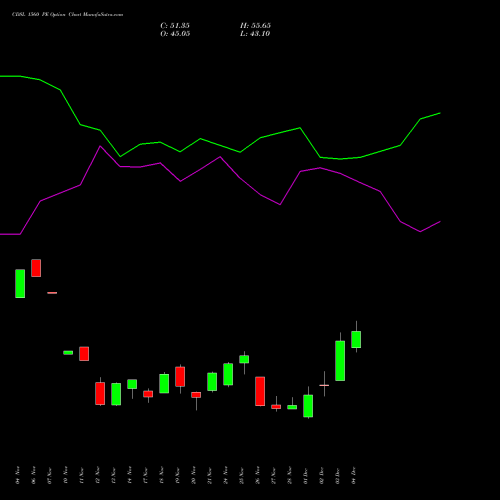Click the 26 Nov date label
This screenshot has height=500, width=500.
[258, 475]
